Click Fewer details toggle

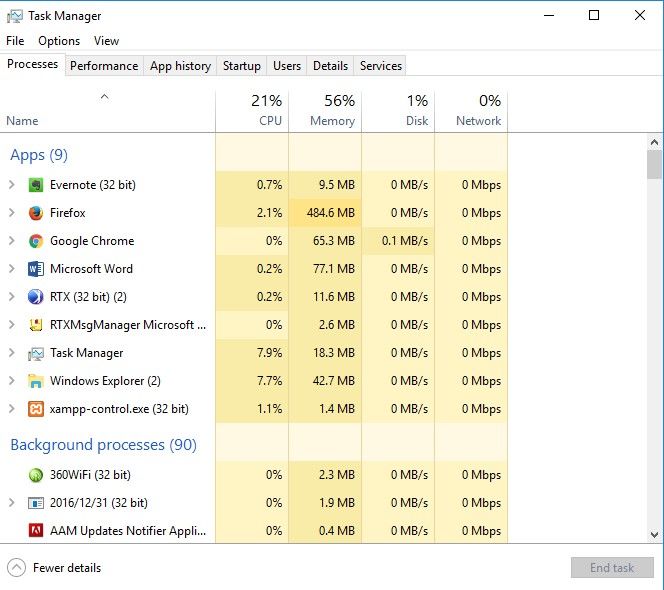click(x=54, y=568)
